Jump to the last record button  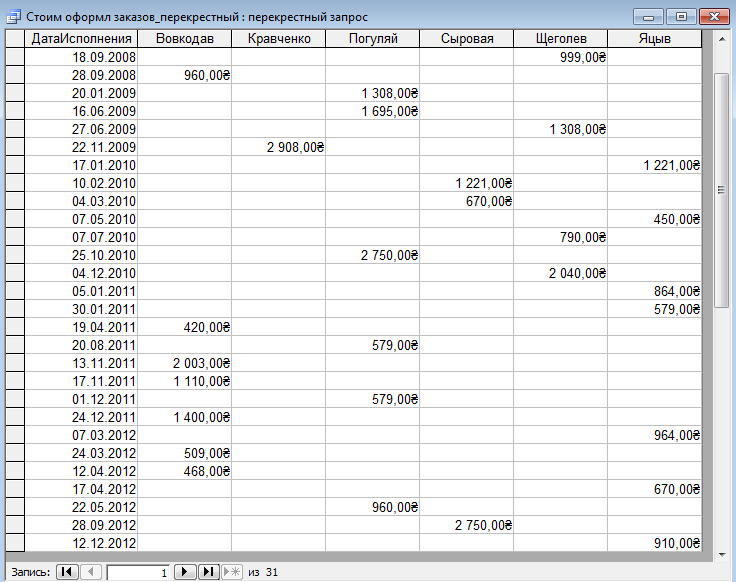208,572
